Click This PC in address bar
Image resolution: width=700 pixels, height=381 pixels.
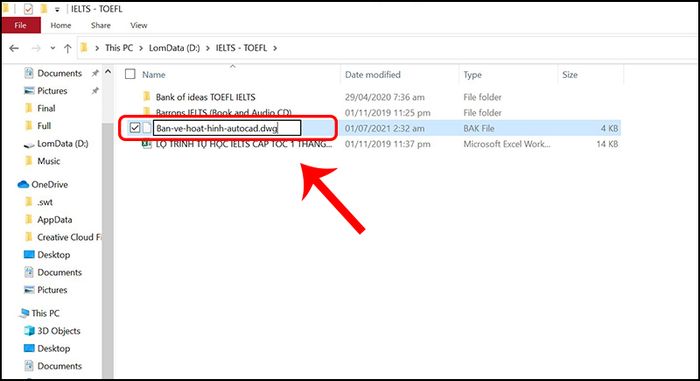pos(119,48)
